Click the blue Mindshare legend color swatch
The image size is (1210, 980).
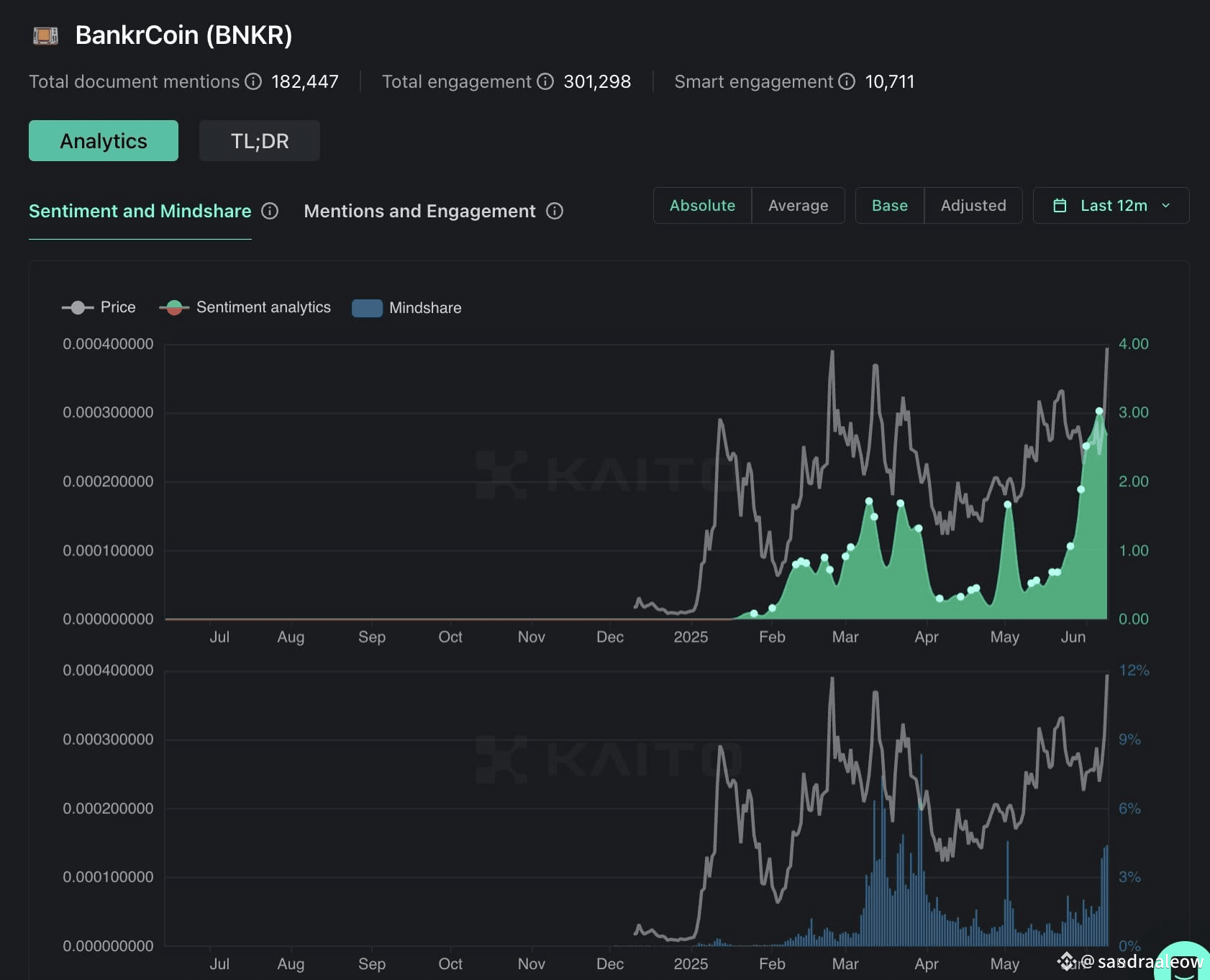[367, 308]
